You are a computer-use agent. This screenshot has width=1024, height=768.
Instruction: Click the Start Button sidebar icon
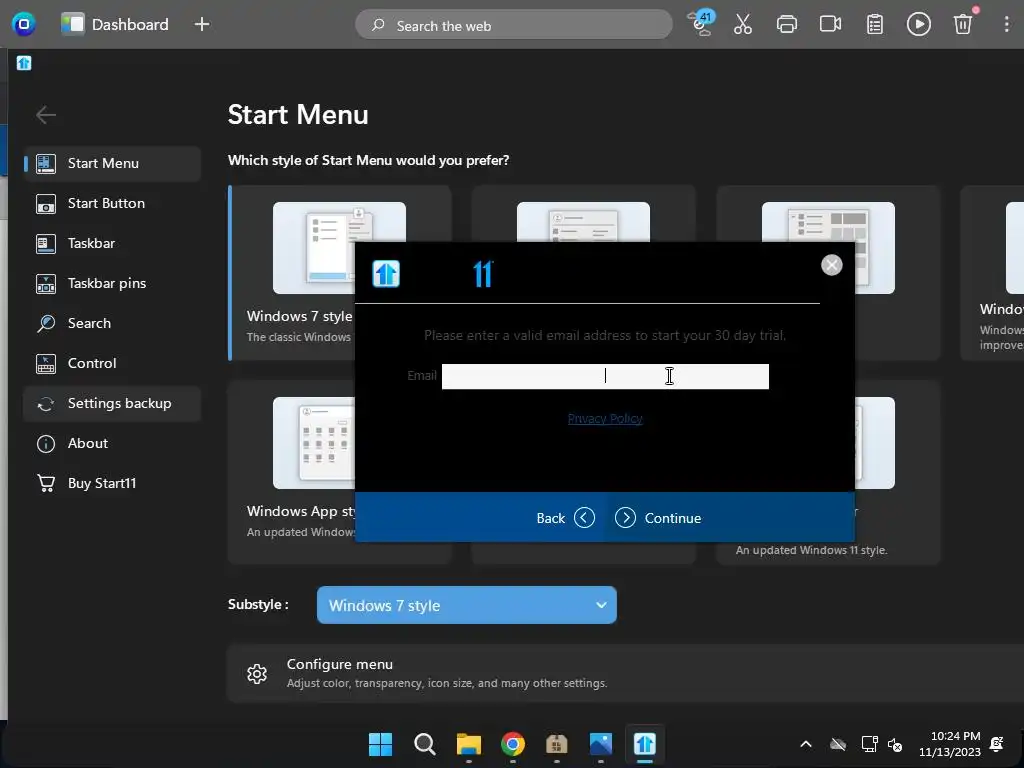(46, 204)
